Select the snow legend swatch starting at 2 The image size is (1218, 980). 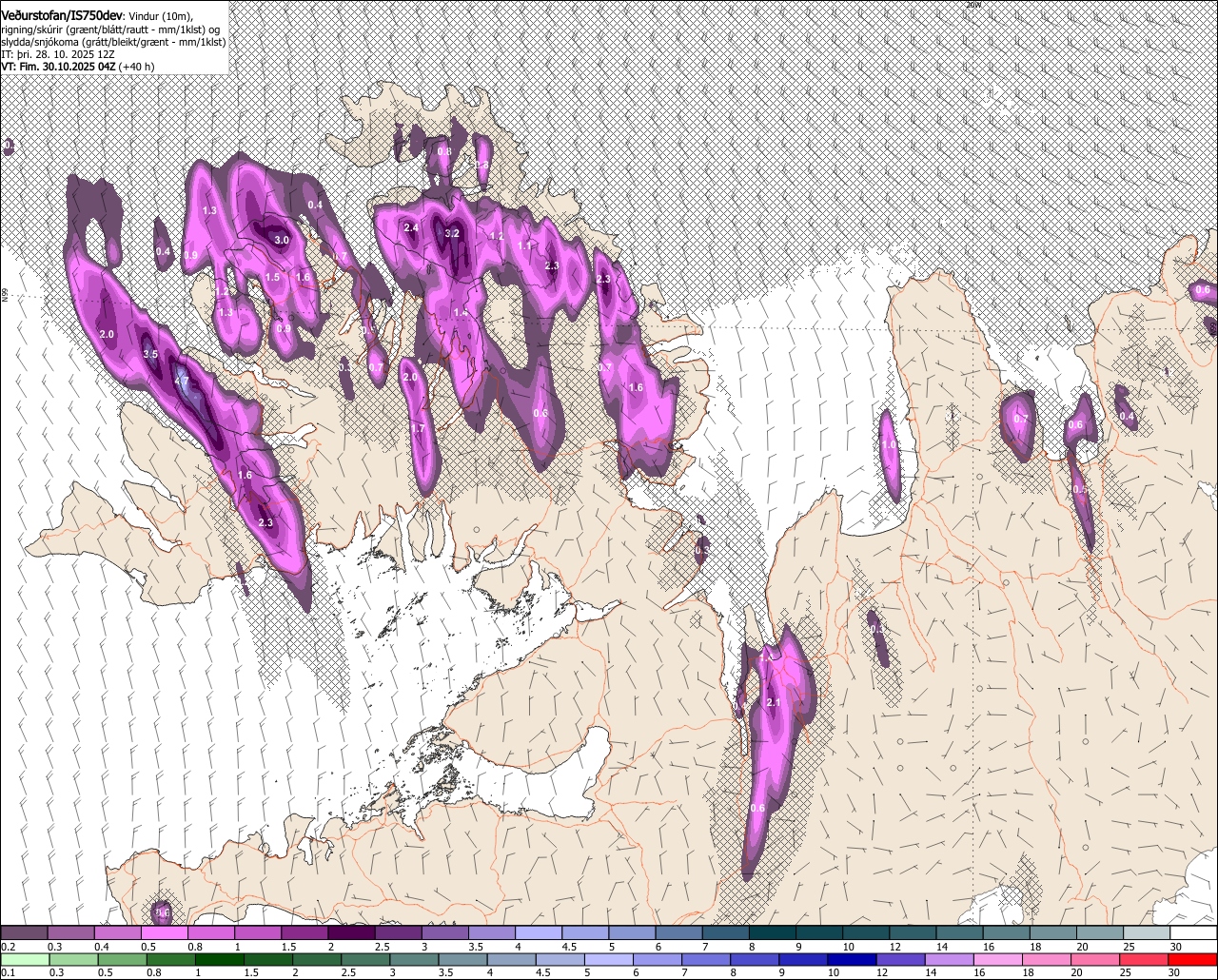click(351, 933)
